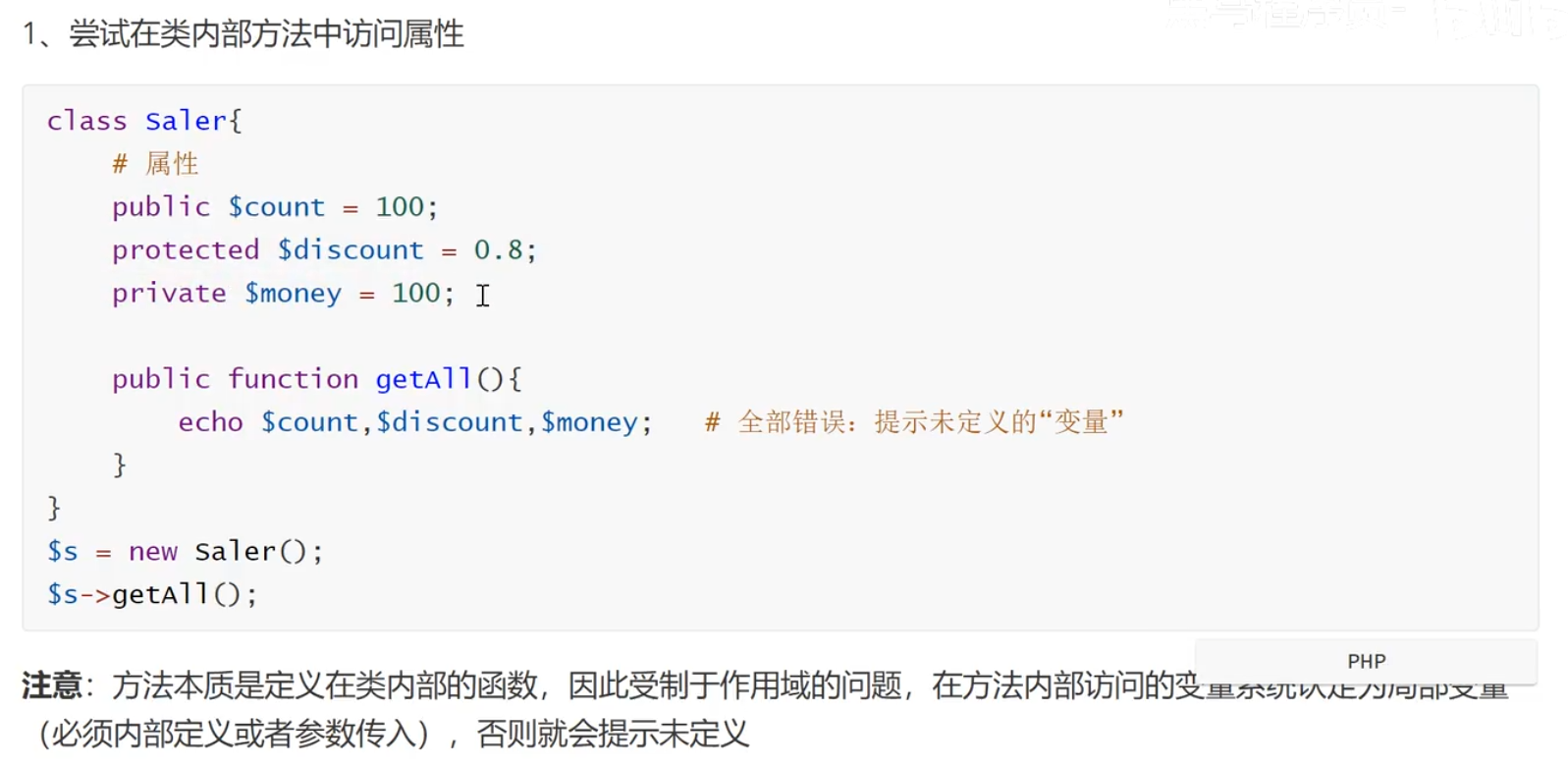Click the 'new' keyword
Image resolution: width=1568 pixels, height=766 pixels.
point(152,552)
